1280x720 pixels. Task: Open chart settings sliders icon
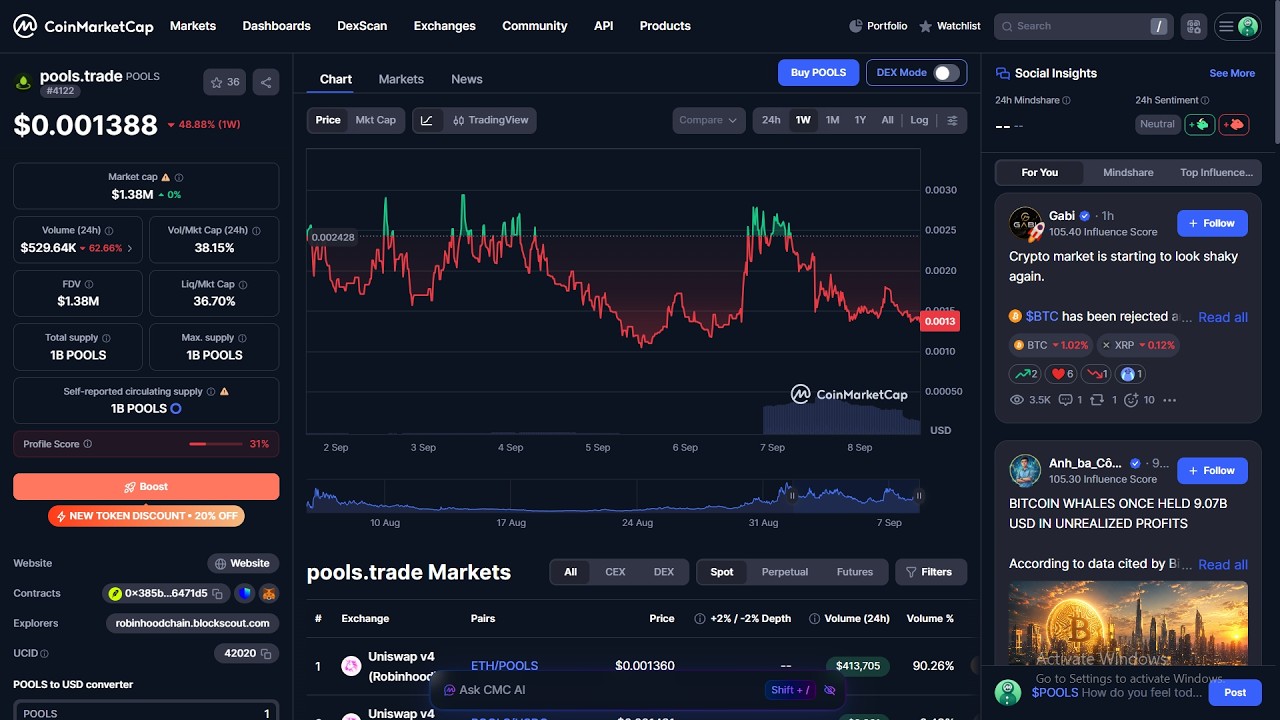click(952, 120)
